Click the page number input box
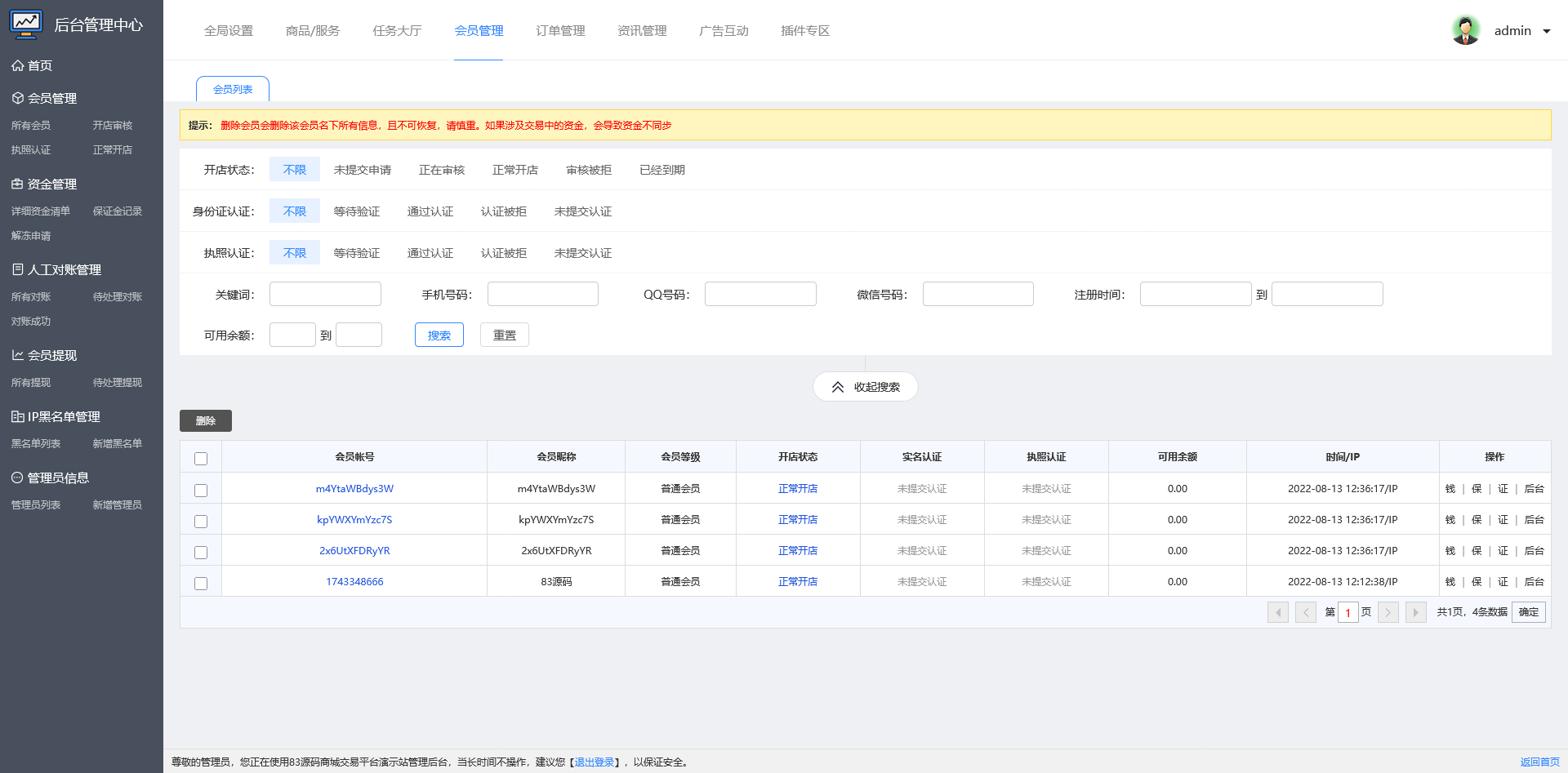Viewport: 1568px width, 773px height. tap(1348, 612)
